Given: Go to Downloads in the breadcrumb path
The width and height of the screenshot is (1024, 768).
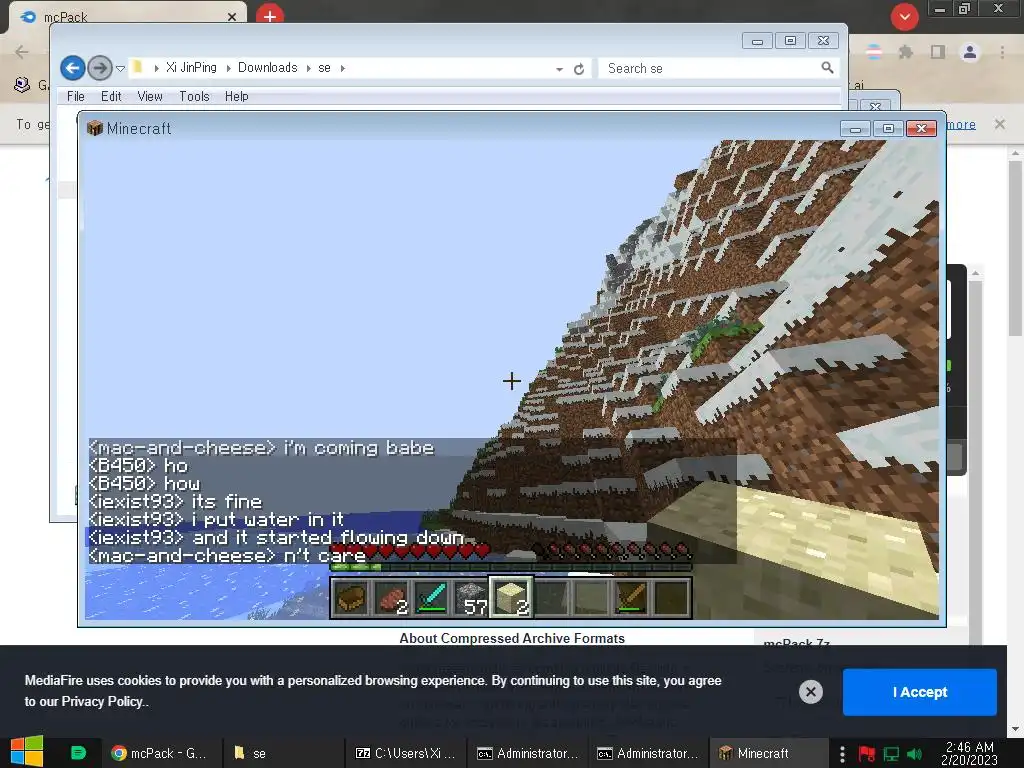Looking at the screenshot, I should click(267, 68).
